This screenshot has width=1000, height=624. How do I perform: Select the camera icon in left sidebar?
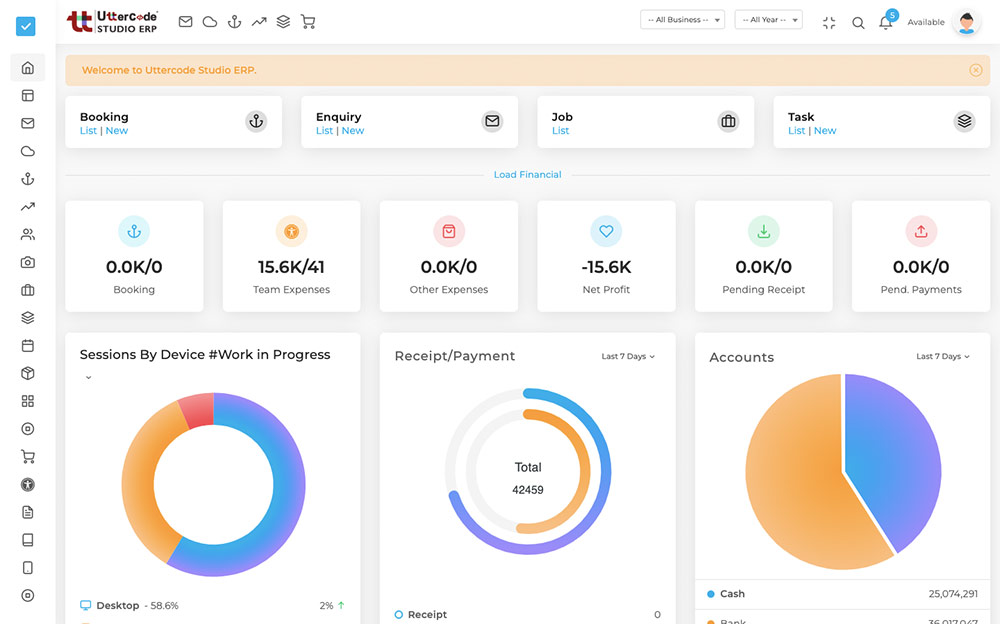click(28, 262)
